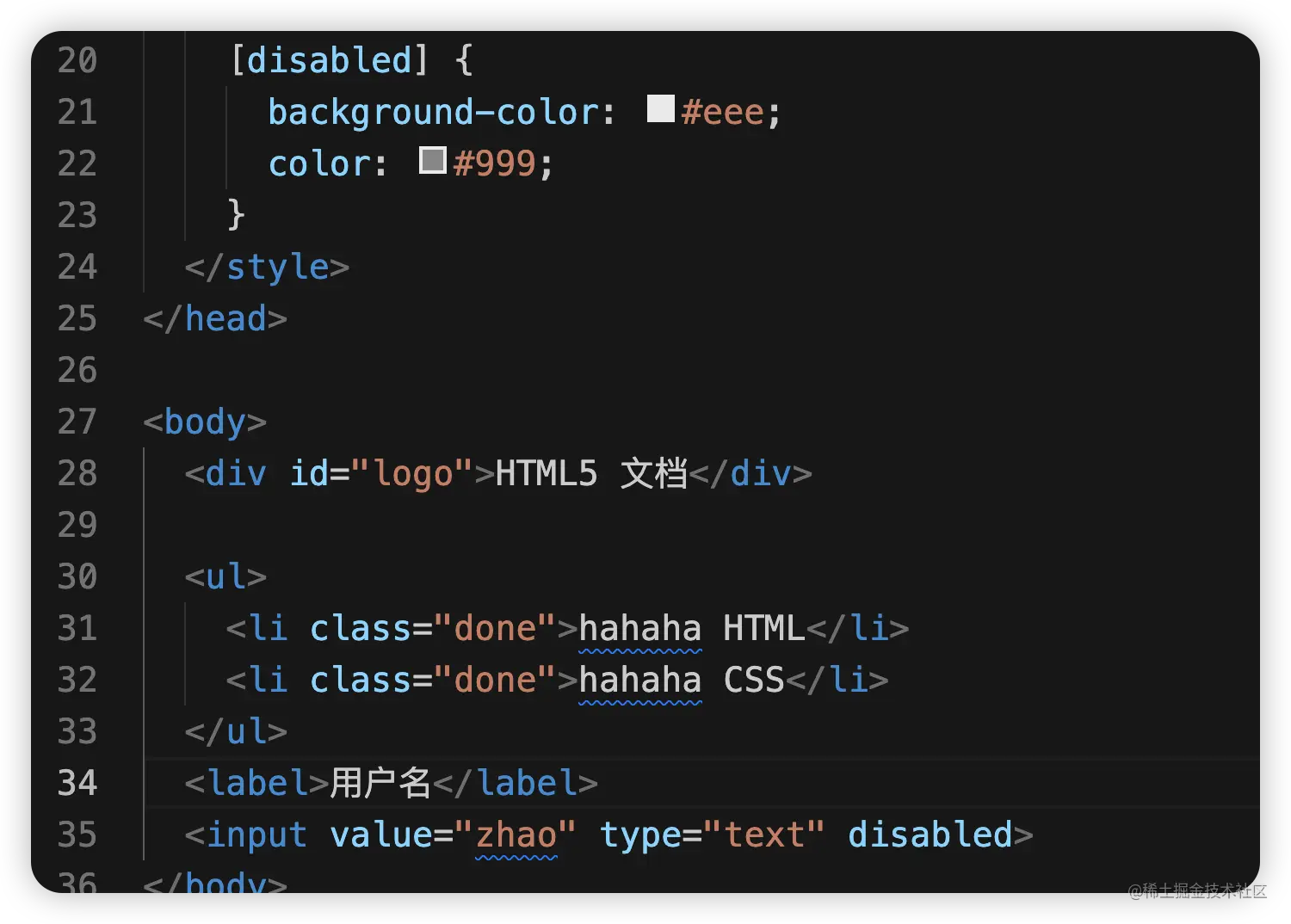1291x924 pixels.
Task: Click line number 30 in the gutter
Action: pyautogui.click(x=77, y=576)
